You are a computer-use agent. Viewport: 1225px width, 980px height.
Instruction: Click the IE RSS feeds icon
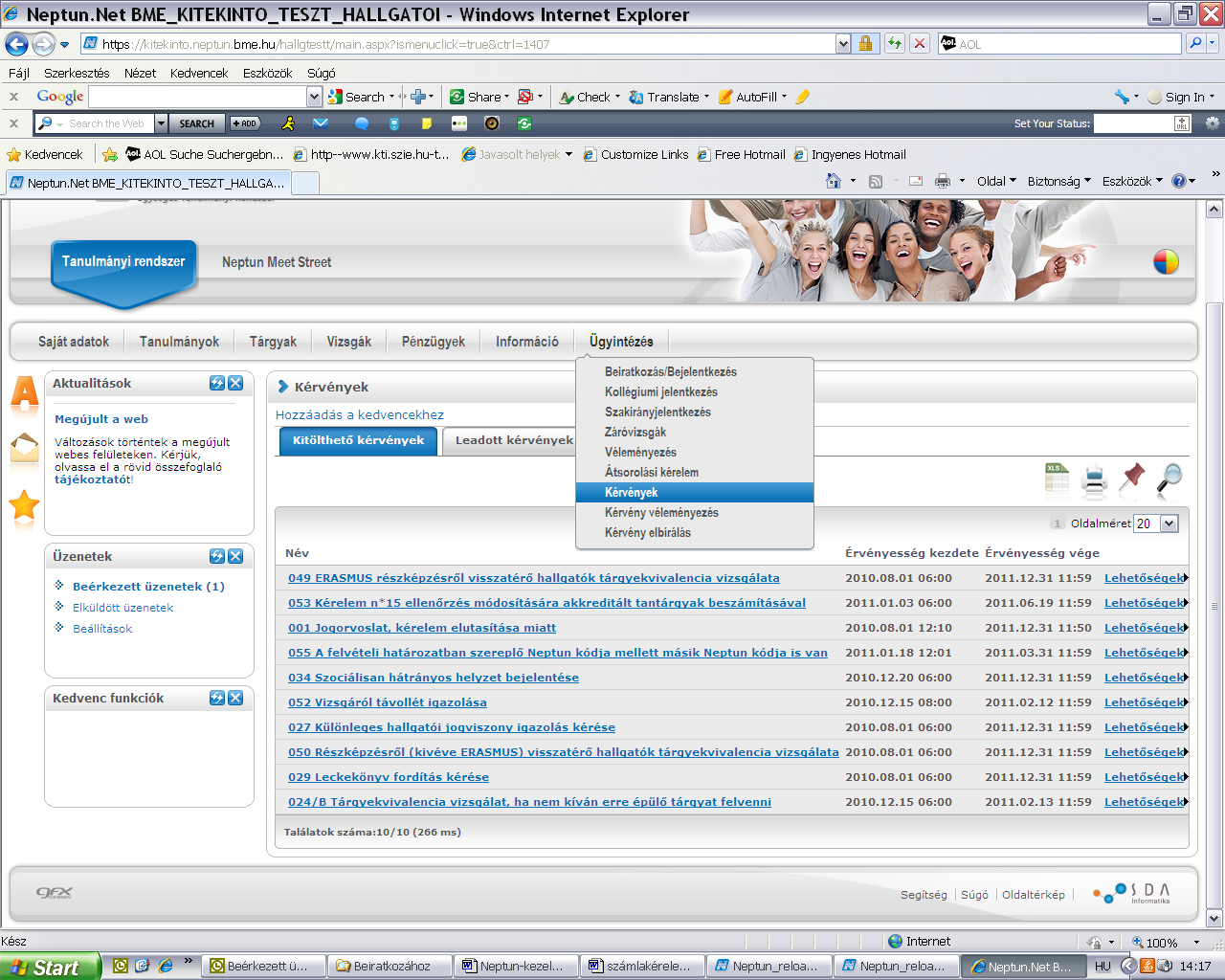click(x=876, y=181)
